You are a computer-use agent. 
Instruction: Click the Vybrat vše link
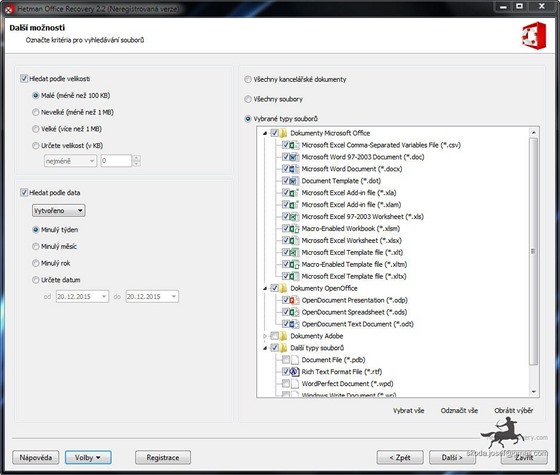(x=409, y=411)
